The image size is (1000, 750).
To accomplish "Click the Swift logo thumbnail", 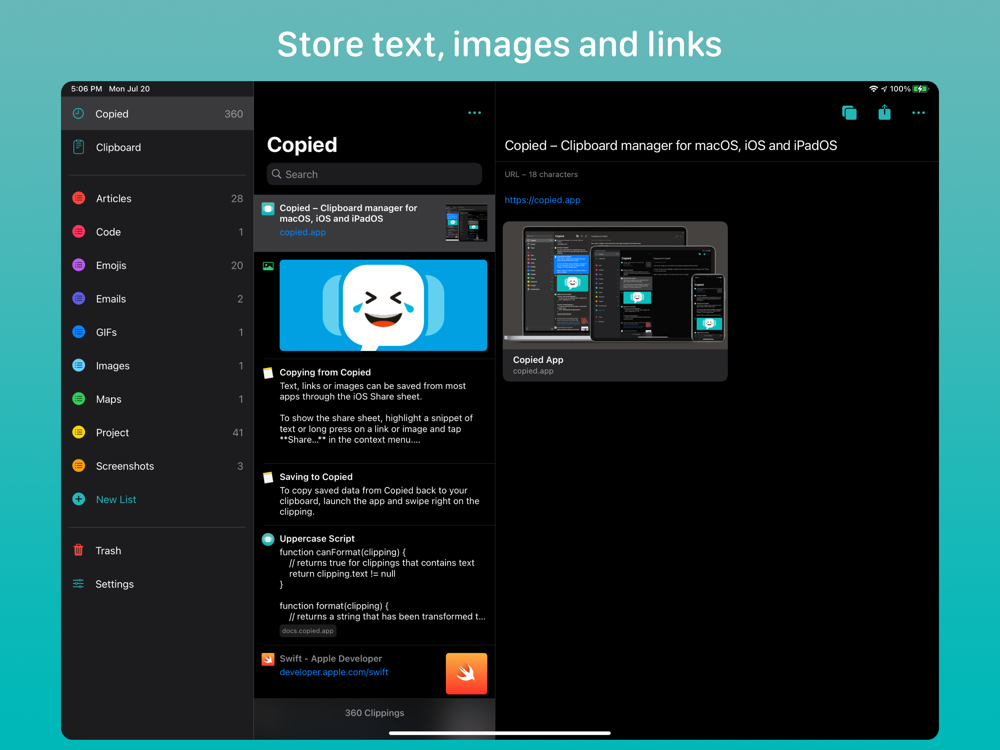I will (x=466, y=673).
